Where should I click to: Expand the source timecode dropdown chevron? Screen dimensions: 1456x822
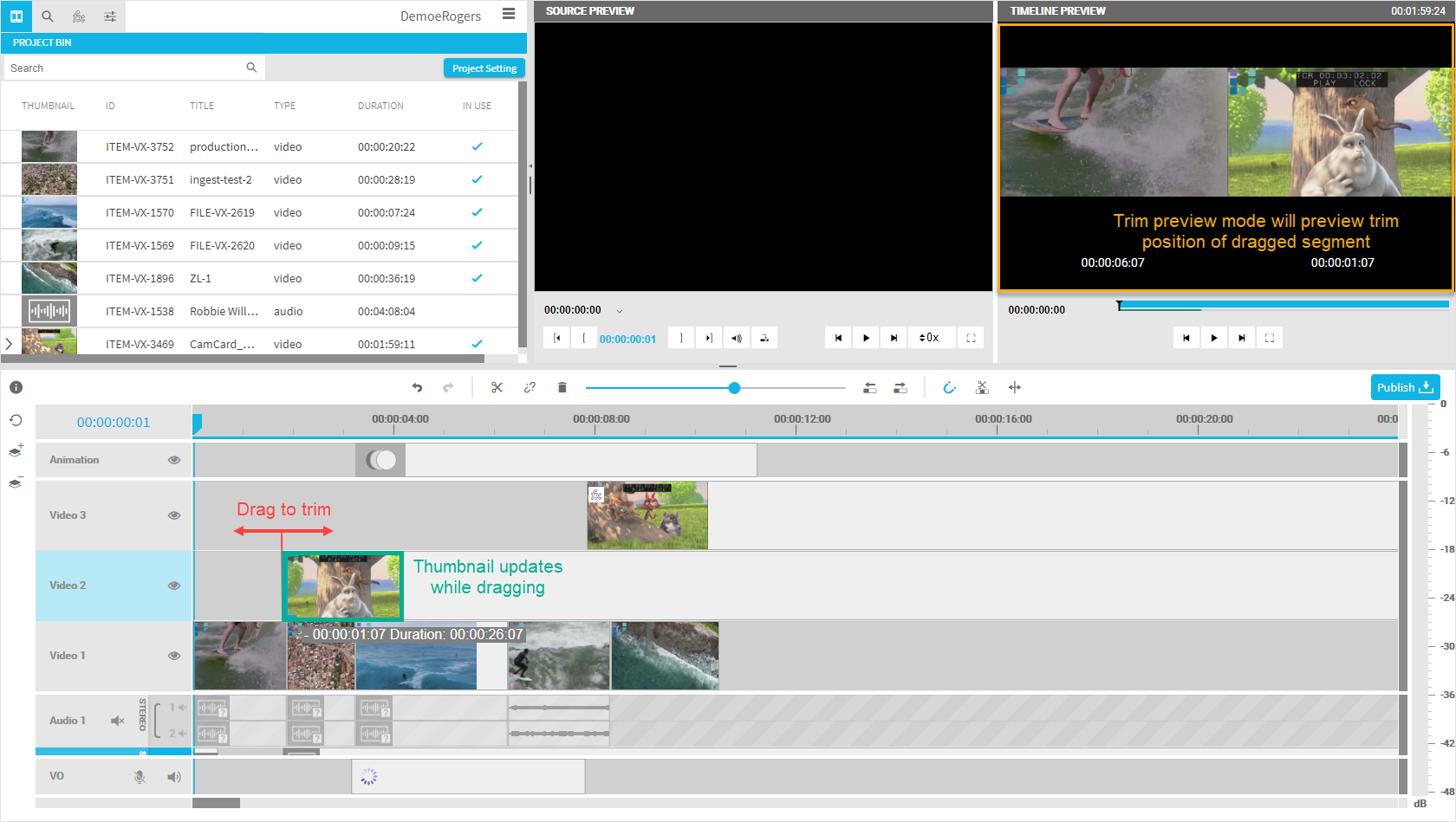pyautogui.click(x=620, y=311)
